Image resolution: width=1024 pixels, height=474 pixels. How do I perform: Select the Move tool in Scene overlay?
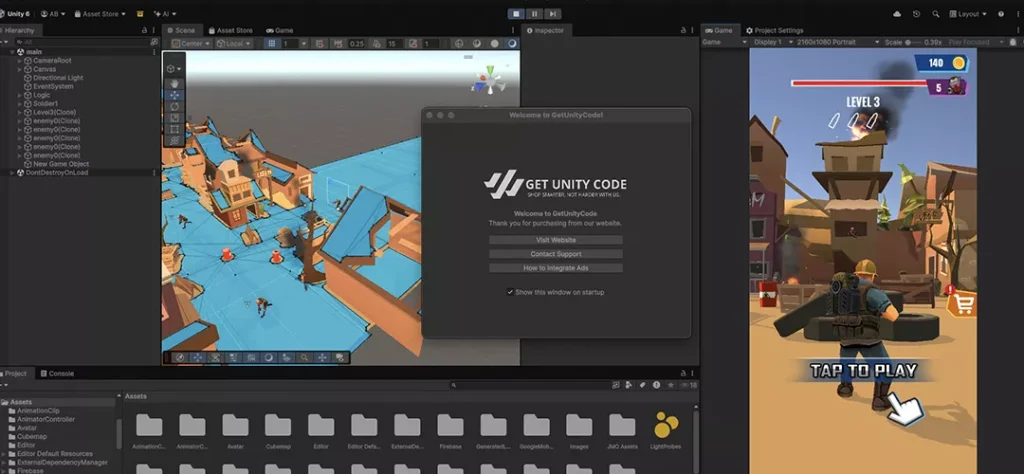pyautogui.click(x=174, y=95)
